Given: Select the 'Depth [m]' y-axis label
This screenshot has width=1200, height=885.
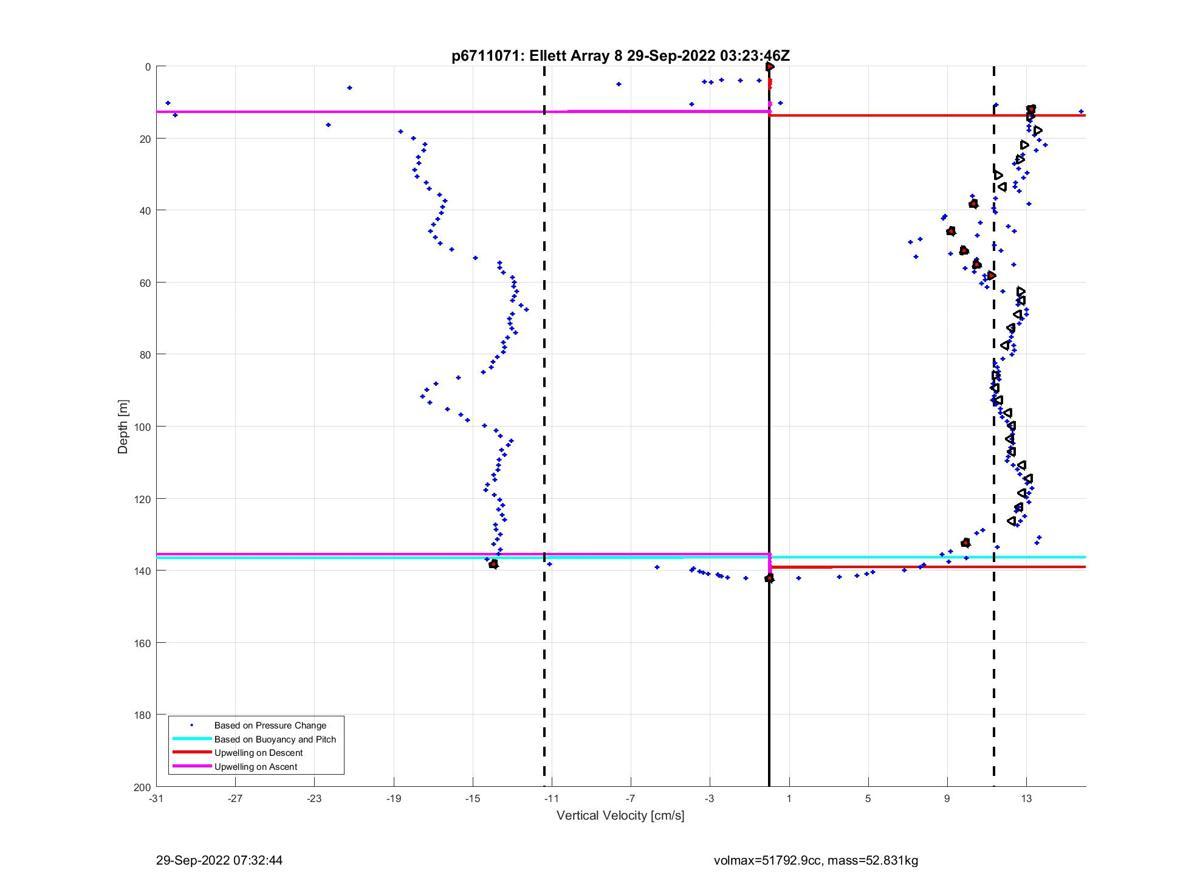Looking at the screenshot, I should (x=124, y=427).
